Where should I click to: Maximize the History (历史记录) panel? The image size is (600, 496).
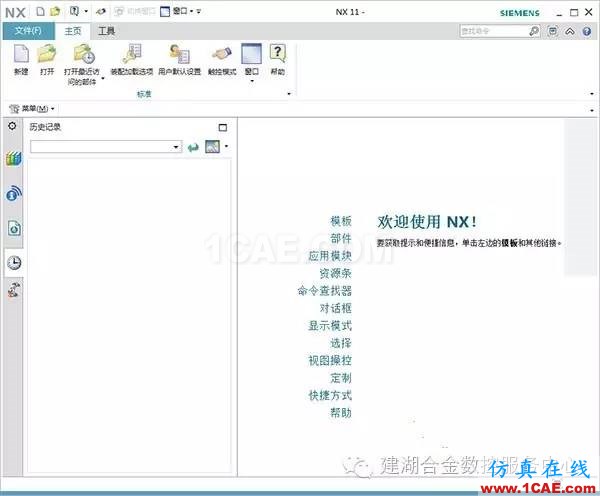click(x=223, y=127)
